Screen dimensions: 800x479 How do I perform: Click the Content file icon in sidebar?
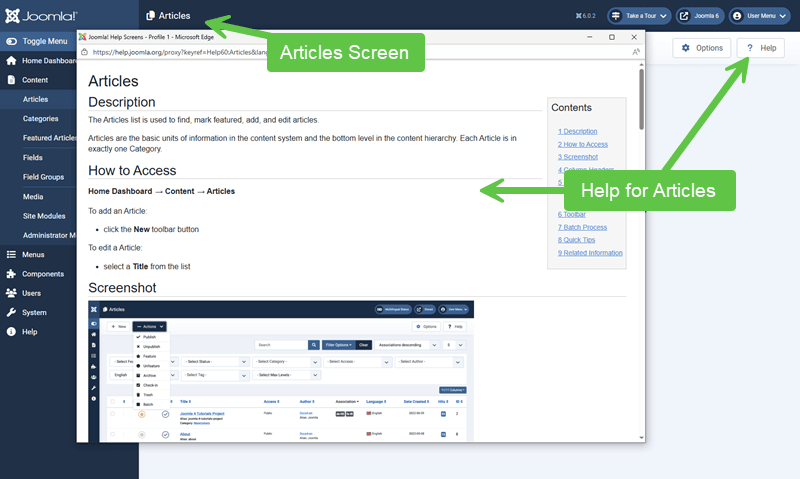[11, 80]
